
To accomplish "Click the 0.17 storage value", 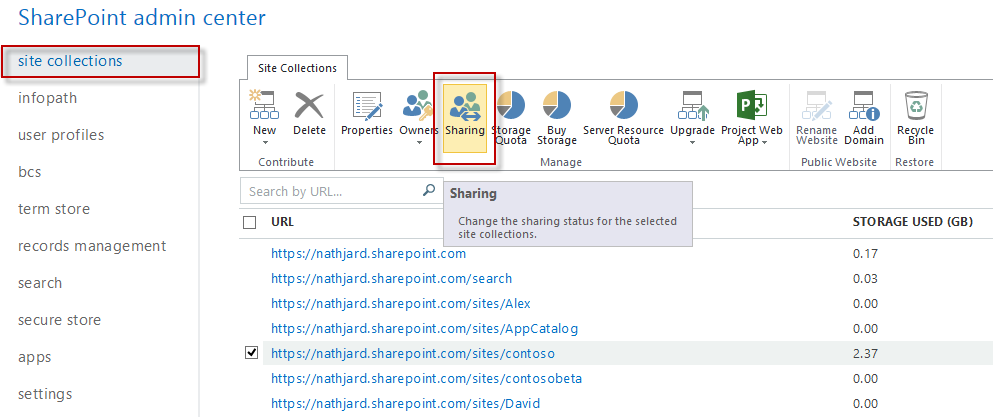I will tap(866, 254).
